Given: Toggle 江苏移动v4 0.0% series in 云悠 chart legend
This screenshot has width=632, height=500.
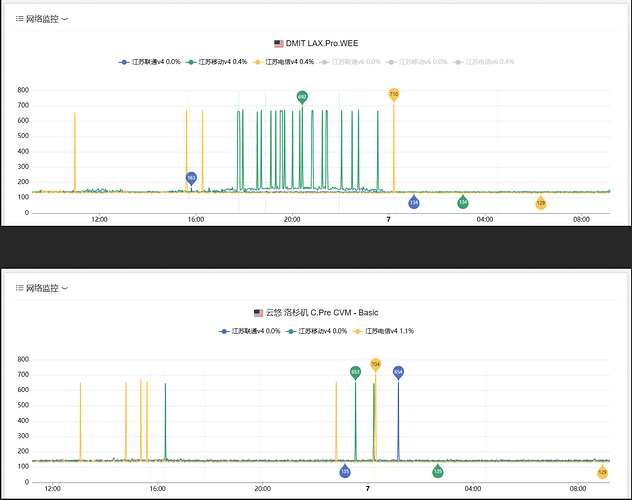Looking at the screenshot, I should 316,331.
